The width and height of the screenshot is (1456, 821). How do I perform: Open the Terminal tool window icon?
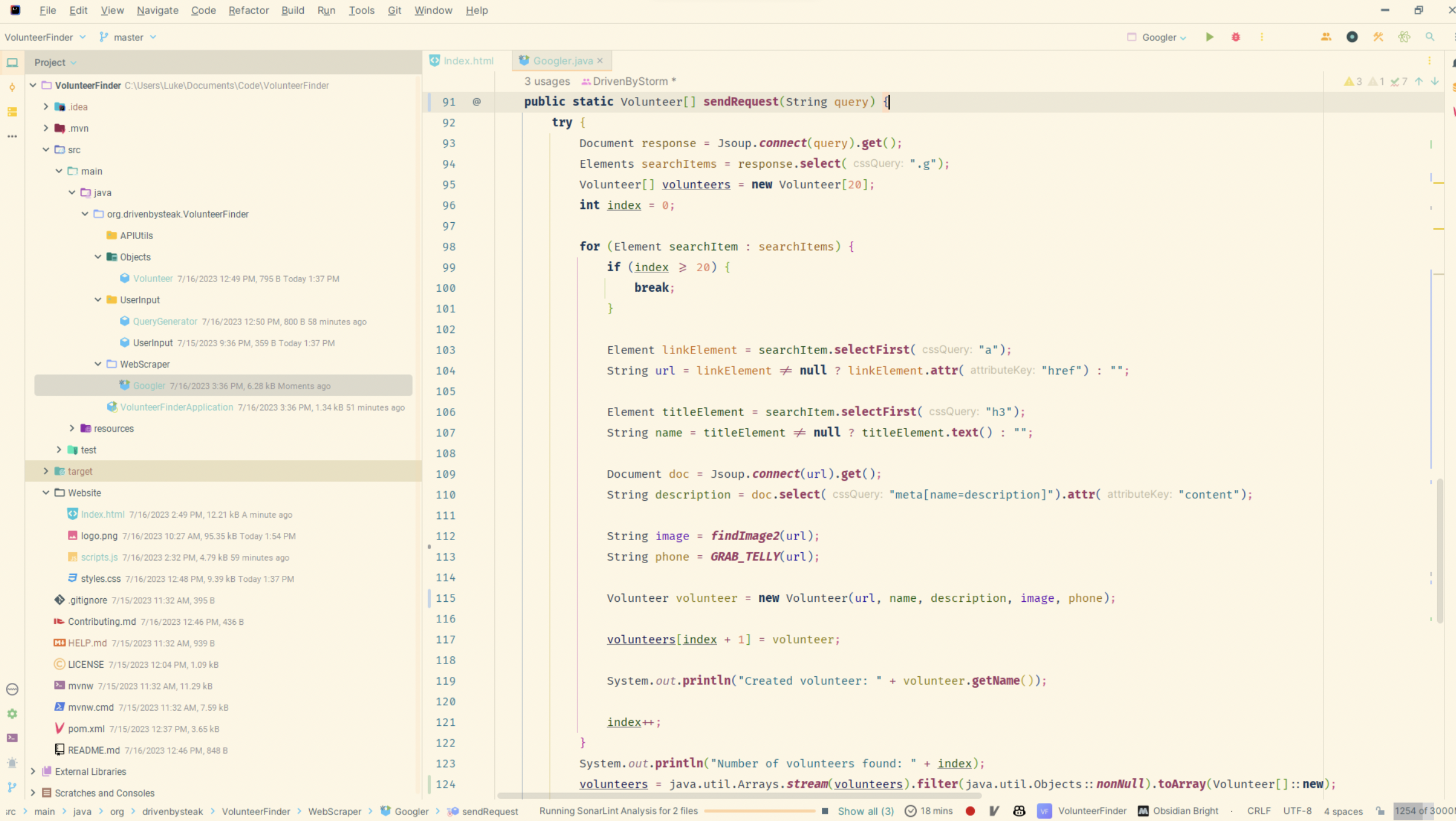click(x=12, y=737)
